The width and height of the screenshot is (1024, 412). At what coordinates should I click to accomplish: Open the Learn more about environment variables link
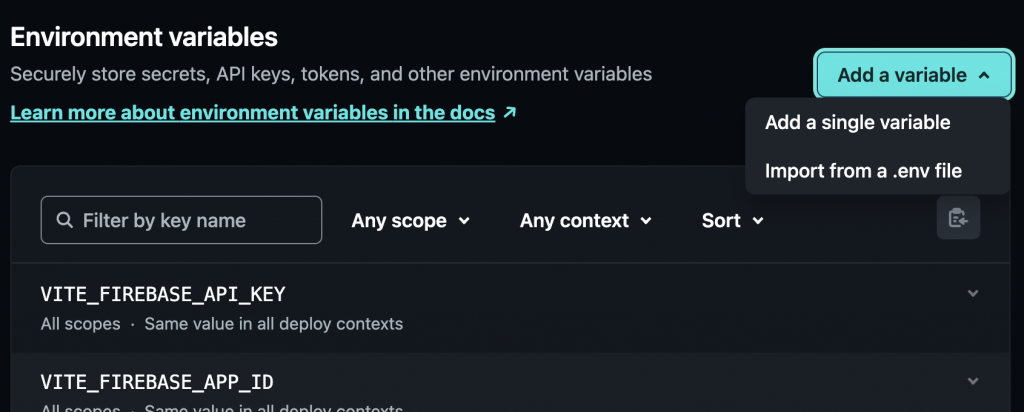tap(252, 113)
